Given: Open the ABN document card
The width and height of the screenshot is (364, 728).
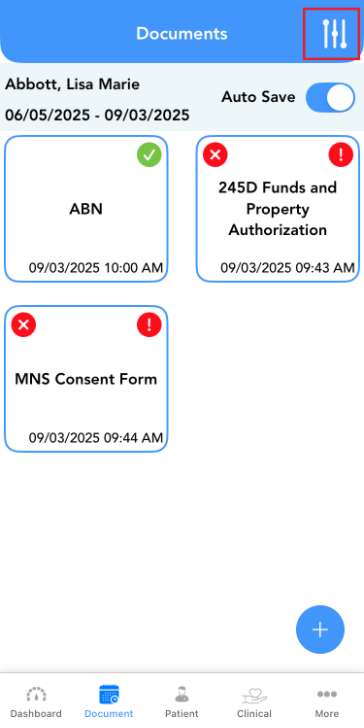Looking at the screenshot, I should click(86, 209).
